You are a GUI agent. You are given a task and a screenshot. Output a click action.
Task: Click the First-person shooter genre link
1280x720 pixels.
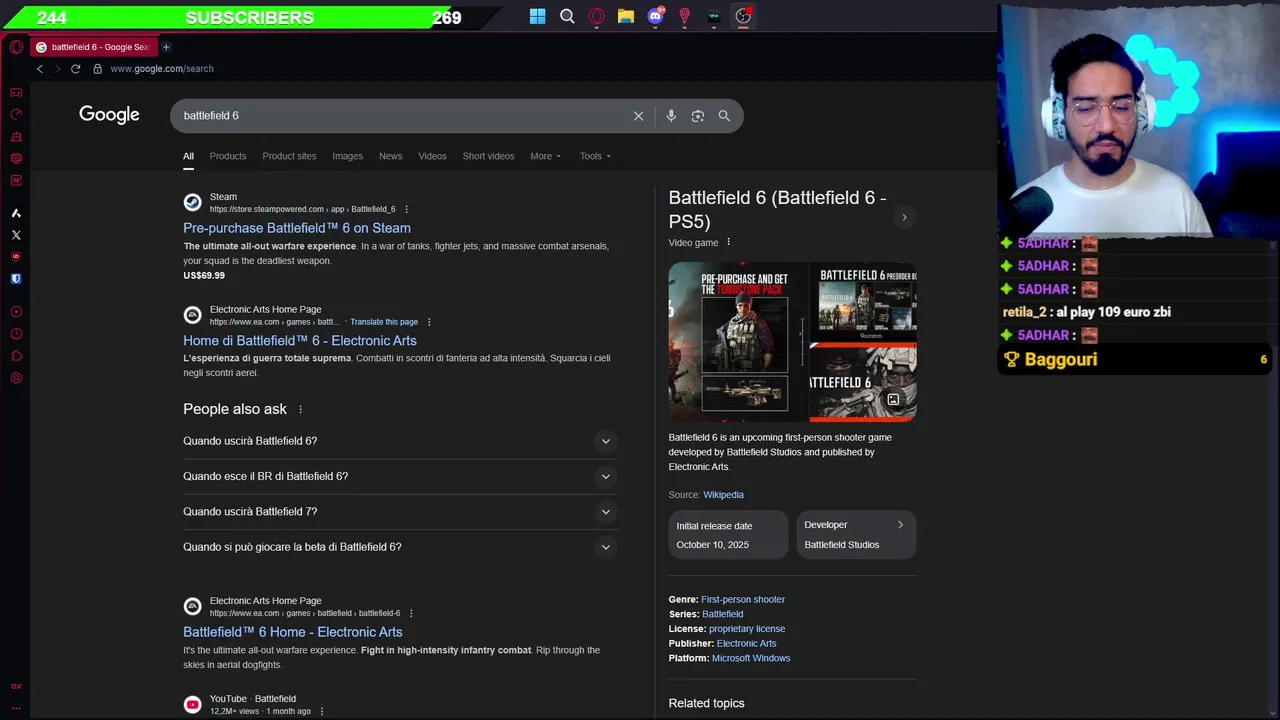(x=743, y=599)
